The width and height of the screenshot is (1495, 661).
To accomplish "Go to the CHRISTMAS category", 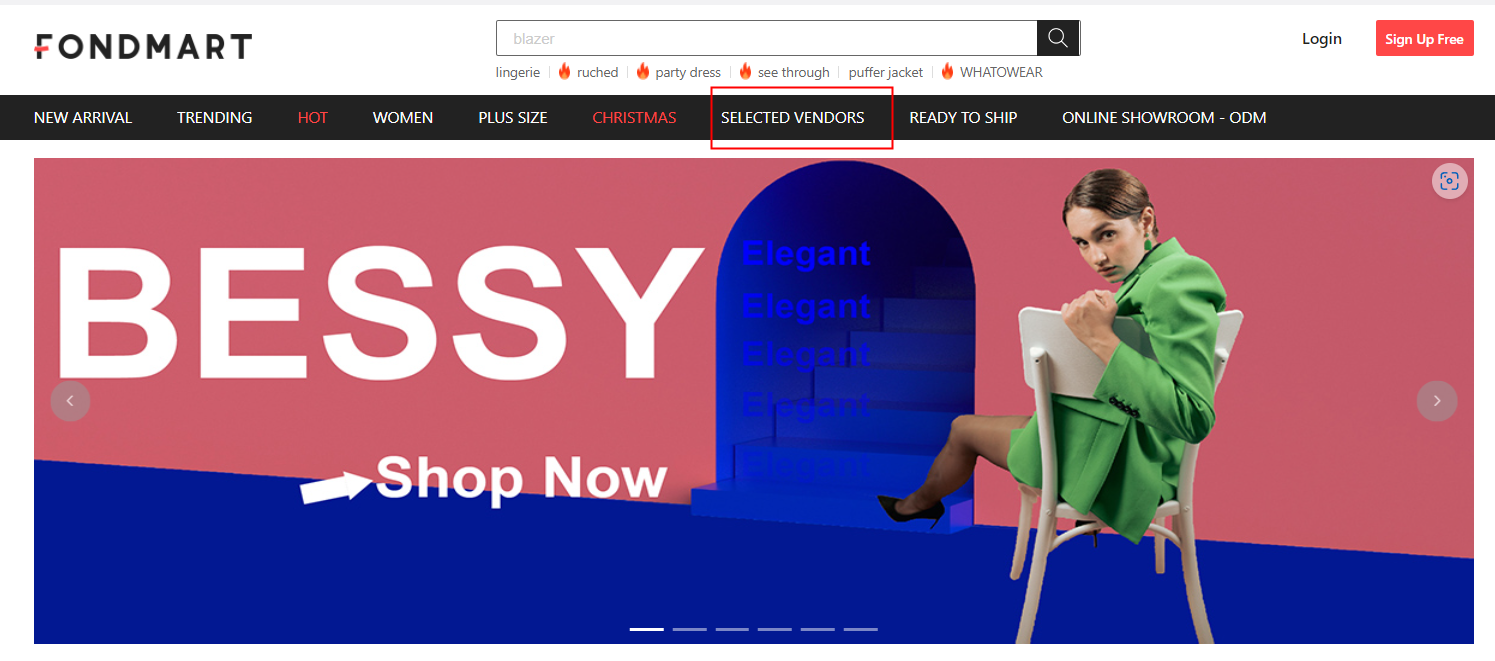I will pyautogui.click(x=634, y=118).
